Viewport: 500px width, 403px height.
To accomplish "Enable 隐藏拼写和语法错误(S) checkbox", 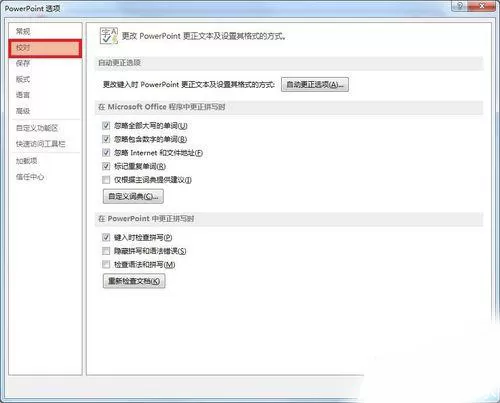I will coord(106,251).
